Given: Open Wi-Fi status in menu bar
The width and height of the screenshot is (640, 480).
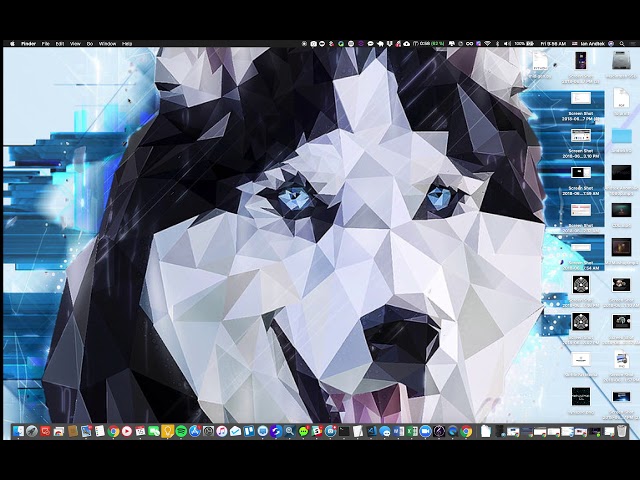Looking at the screenshot, I should (487, 43).
